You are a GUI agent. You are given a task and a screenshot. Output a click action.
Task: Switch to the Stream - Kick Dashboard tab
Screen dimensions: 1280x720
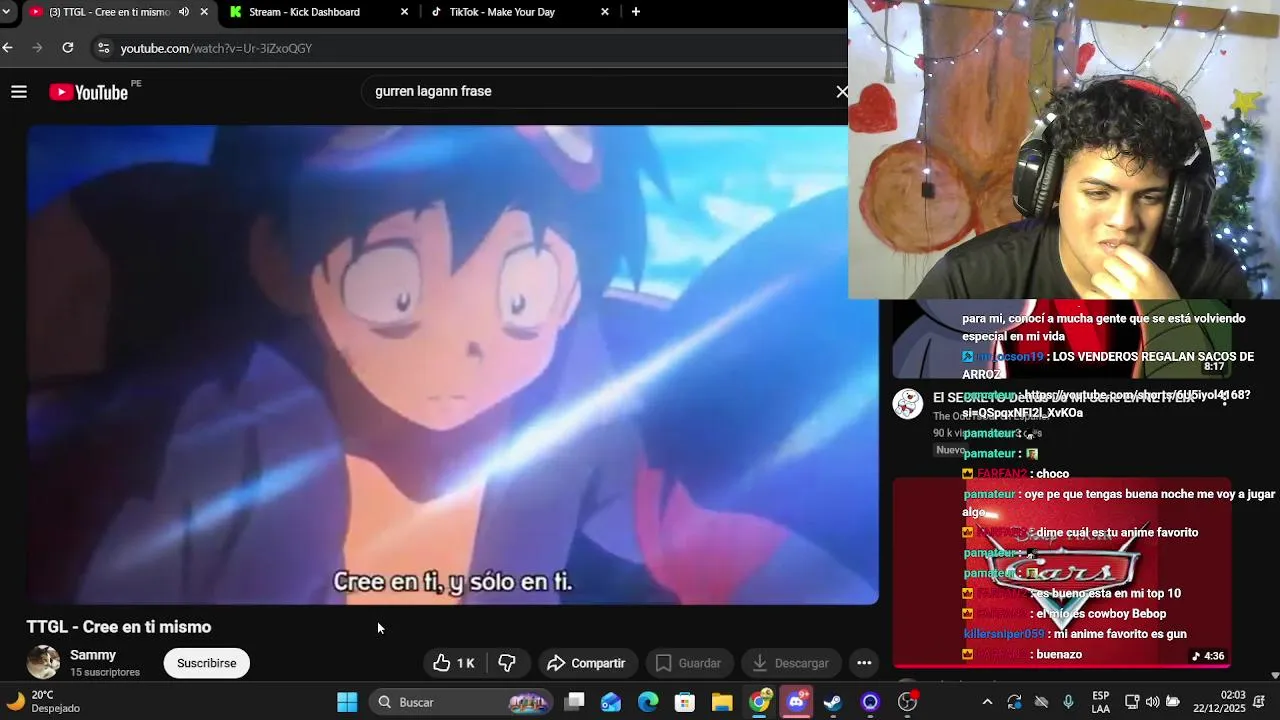click(304, 12)
